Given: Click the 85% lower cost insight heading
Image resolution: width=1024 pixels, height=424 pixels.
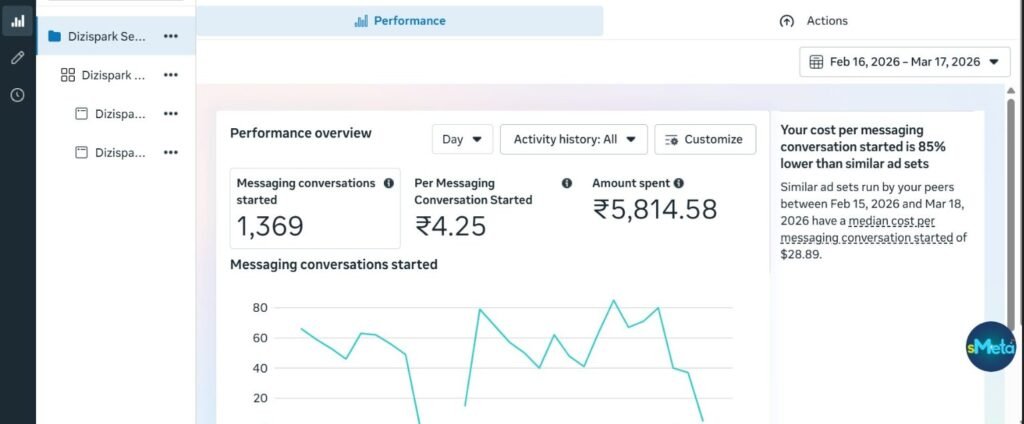Looking at the screenshot, I should 861,146.
